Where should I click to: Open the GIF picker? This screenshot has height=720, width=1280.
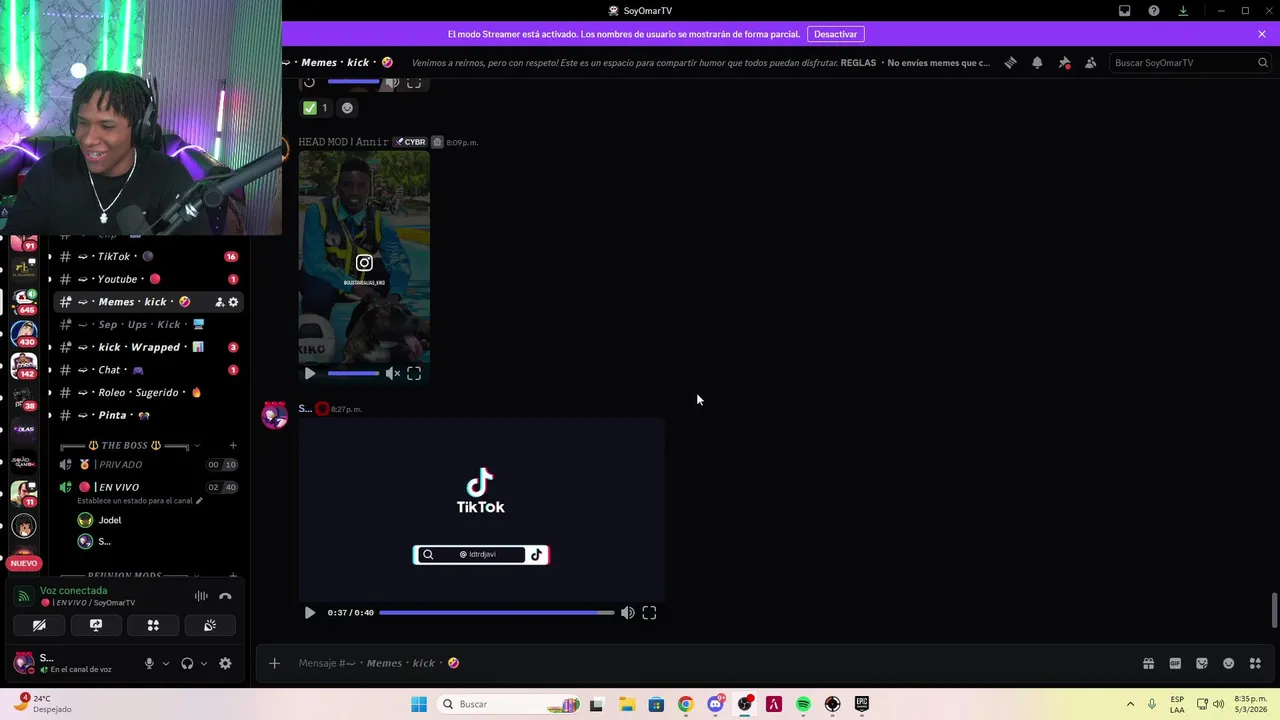tap(1175, 663)
